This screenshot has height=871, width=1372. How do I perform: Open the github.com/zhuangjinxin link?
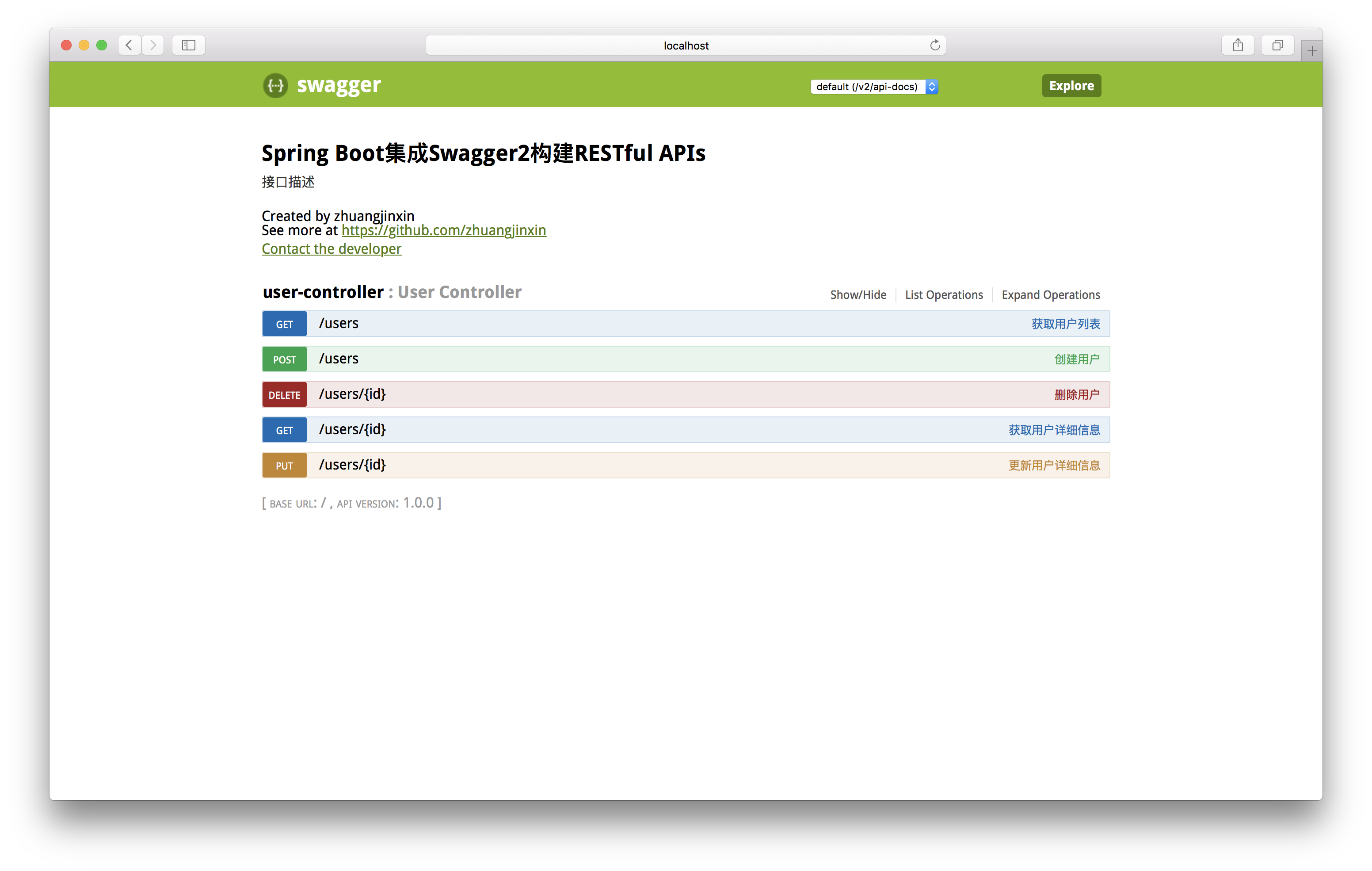[x=443, y=230]
